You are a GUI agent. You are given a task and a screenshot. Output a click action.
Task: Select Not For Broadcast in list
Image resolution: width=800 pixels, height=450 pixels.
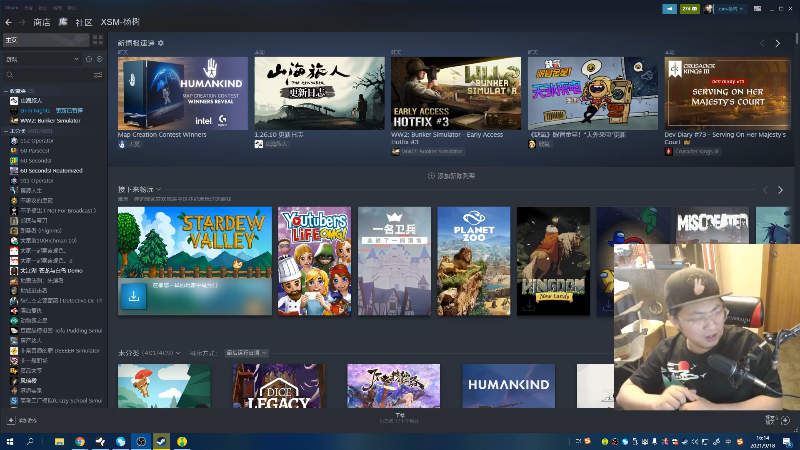pyautogui.click(x=58, y=211)
